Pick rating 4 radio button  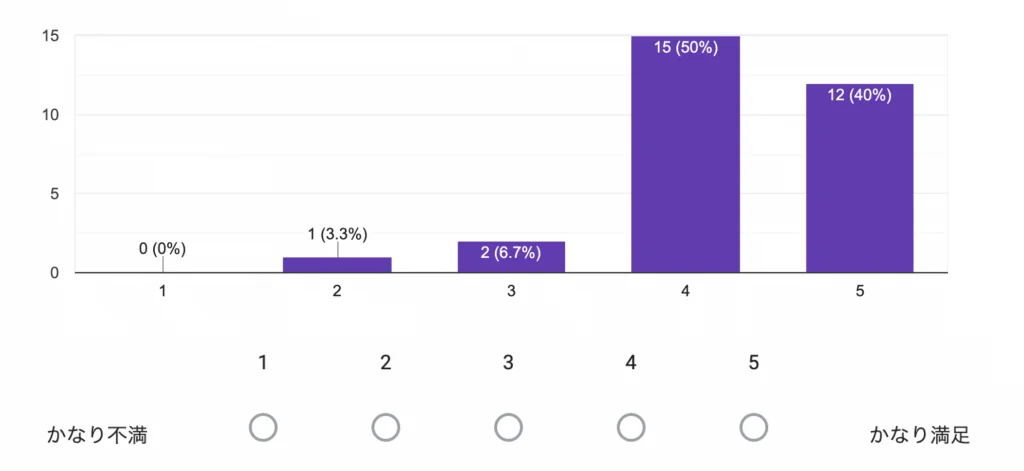[631, 428]
